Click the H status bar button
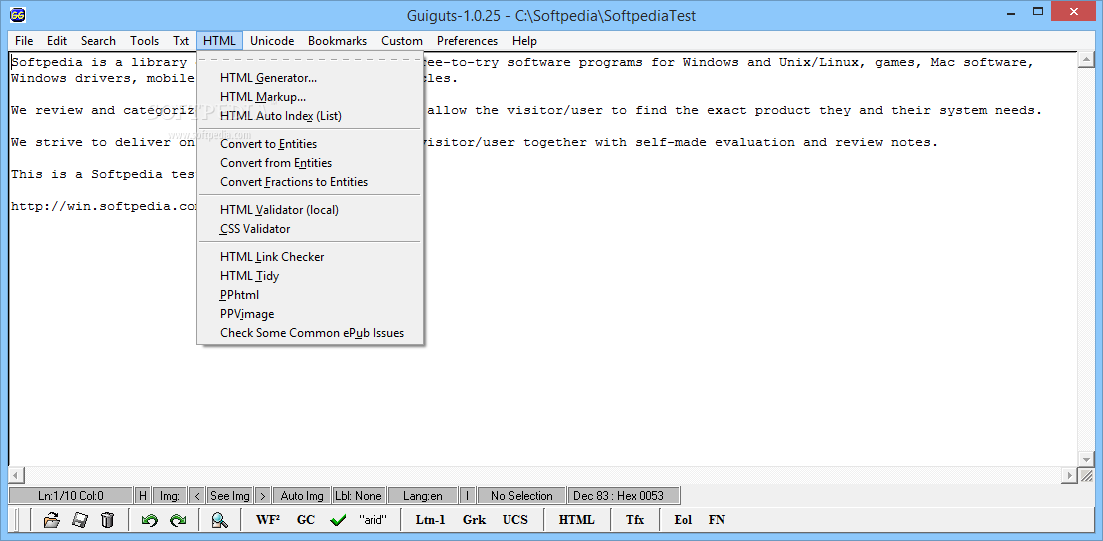Screen dimensions: 1103x541 (143, 496)
